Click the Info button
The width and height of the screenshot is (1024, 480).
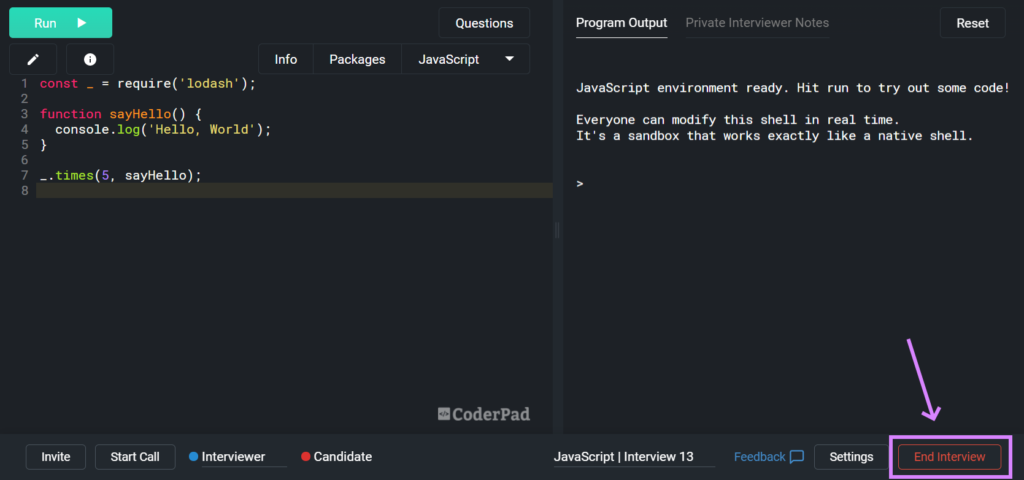pos(286,59)
